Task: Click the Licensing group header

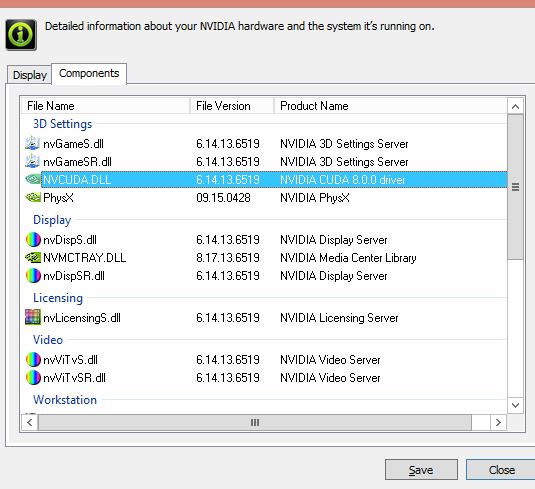Action: (58, 298)
